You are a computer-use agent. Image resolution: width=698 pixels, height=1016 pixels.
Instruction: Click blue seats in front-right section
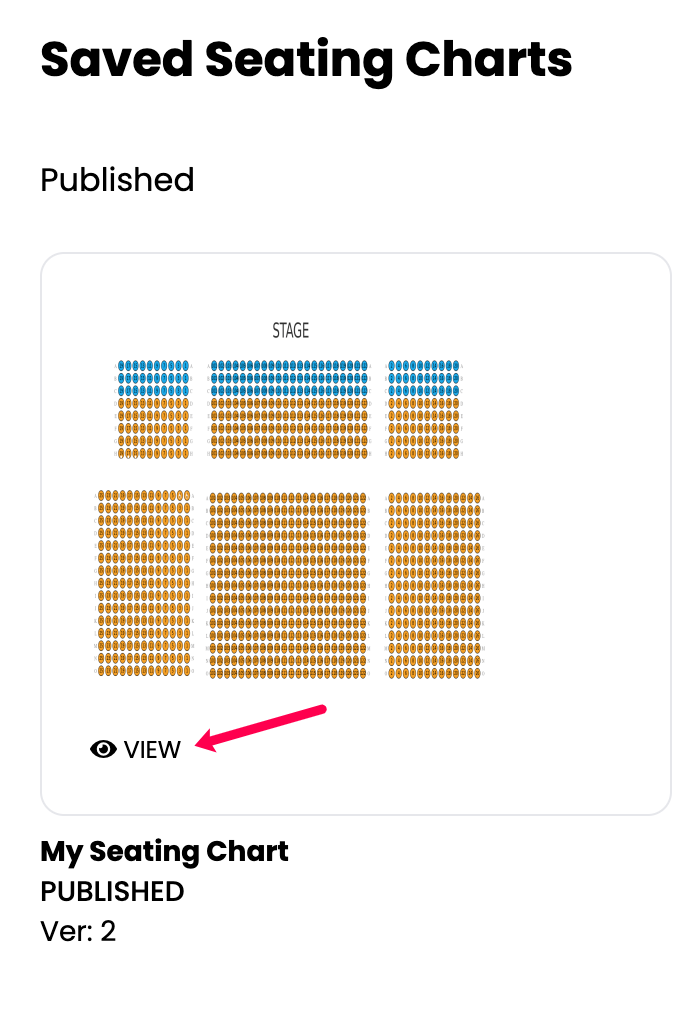424,378
